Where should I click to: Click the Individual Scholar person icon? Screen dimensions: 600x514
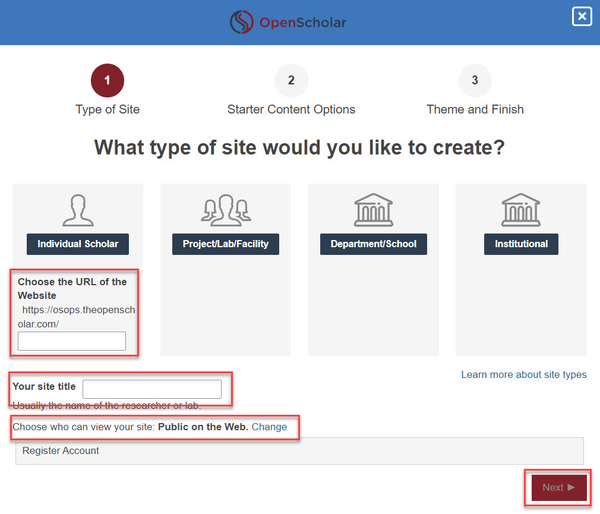tap(77, 210)
